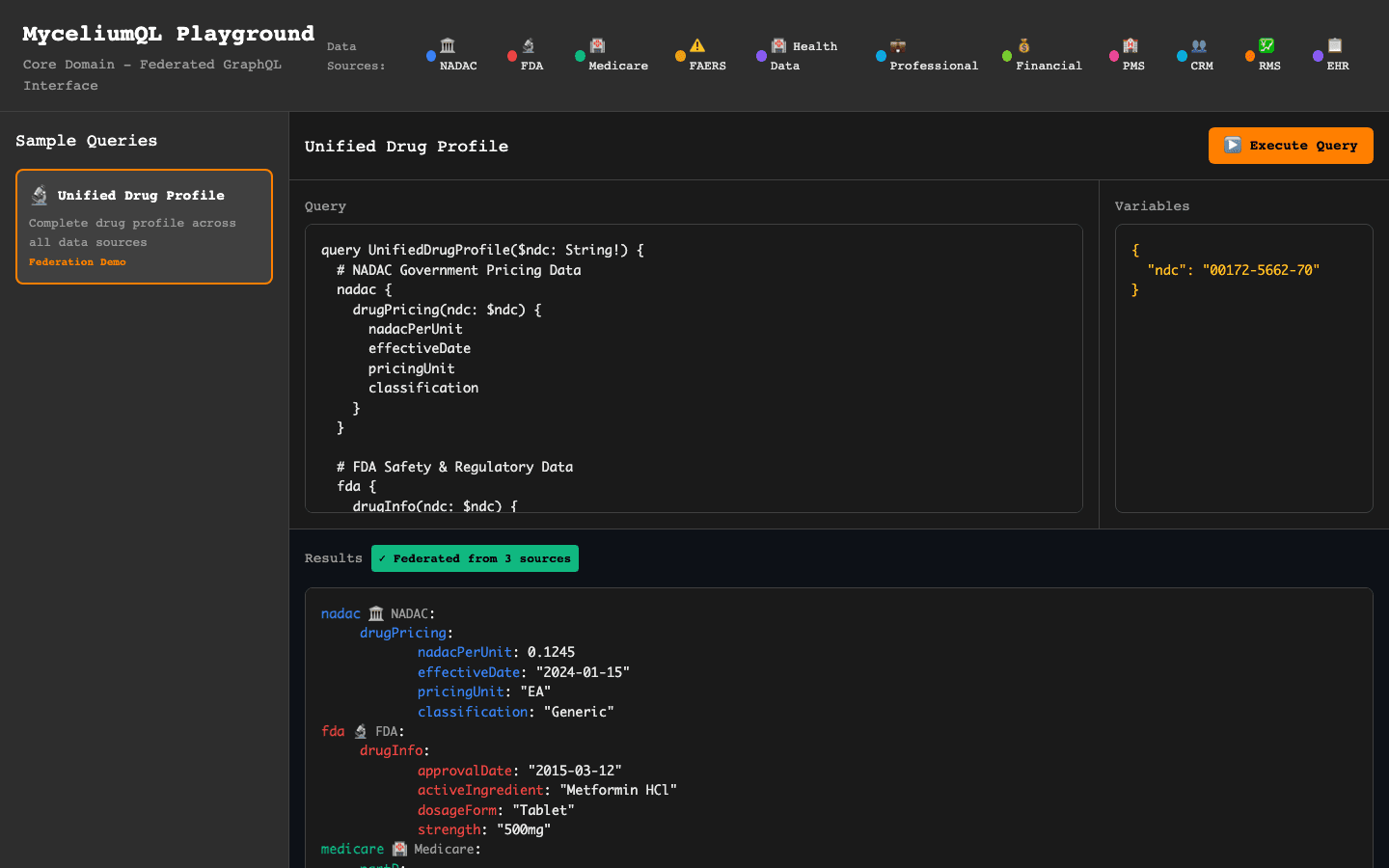1389x868 pixels.
Task: Click the FAERS data source label
Action: pos(707,66)
